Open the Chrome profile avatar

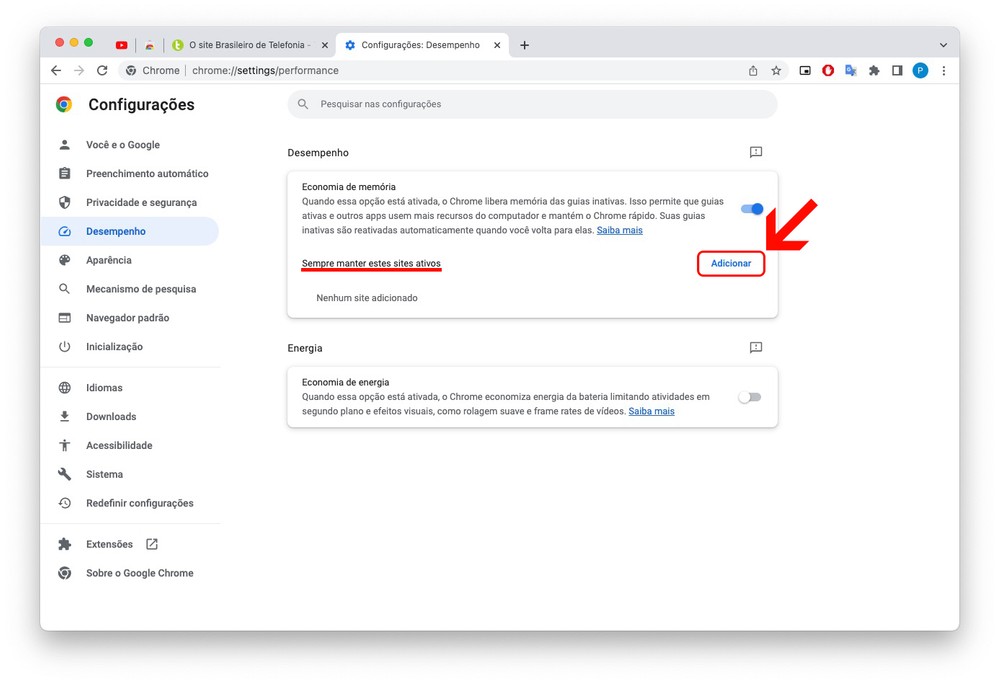920,71
